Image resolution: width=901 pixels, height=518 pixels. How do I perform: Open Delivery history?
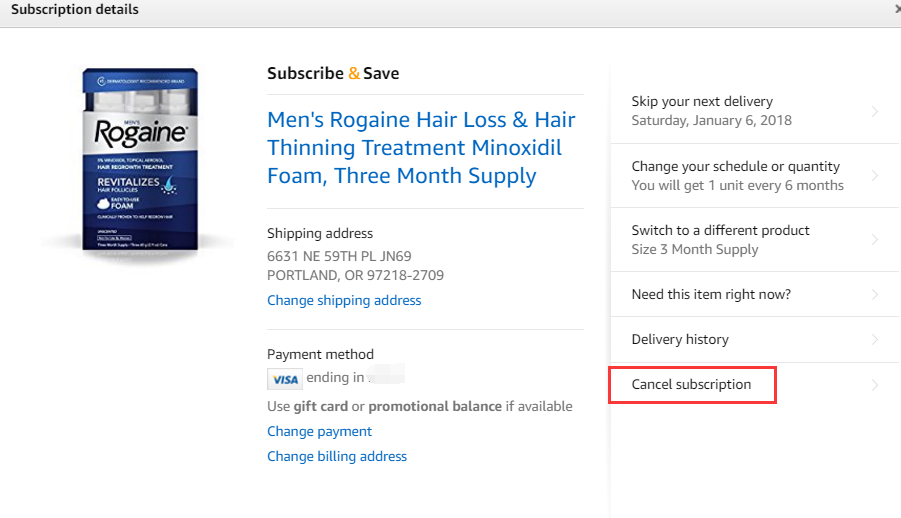point(755,339)
